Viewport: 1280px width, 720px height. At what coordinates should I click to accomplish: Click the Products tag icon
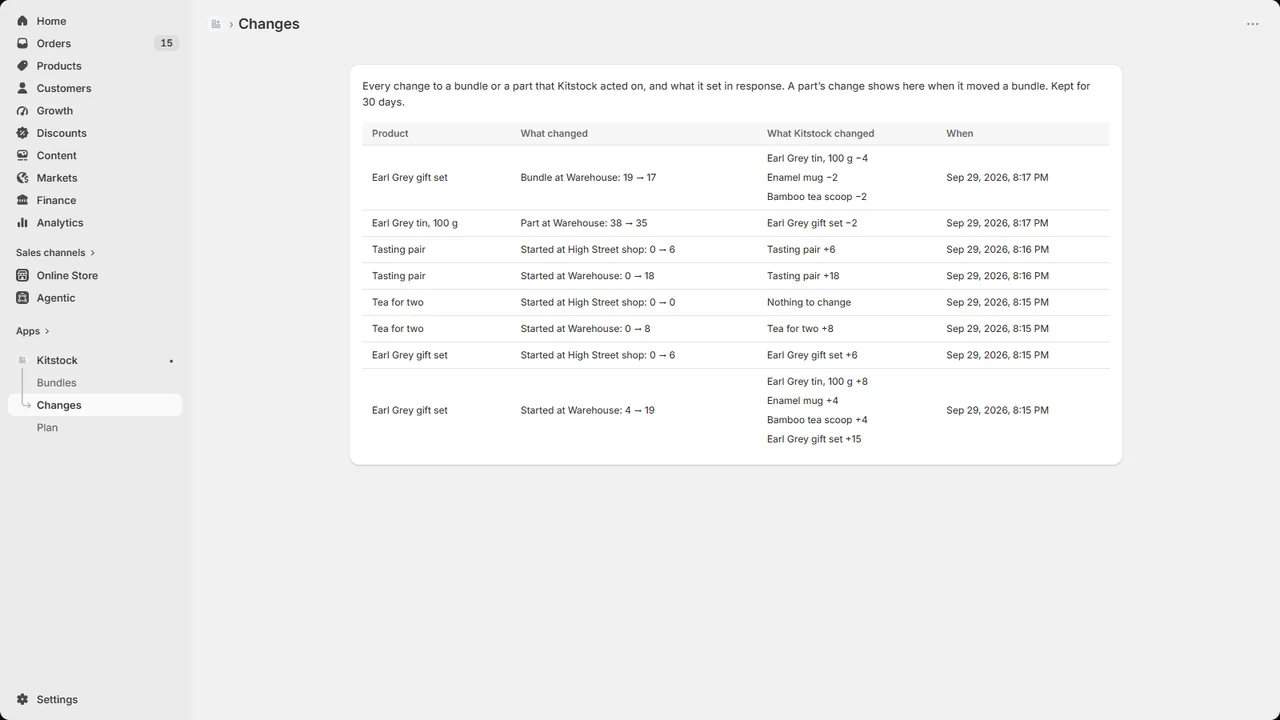coord(22,66)
